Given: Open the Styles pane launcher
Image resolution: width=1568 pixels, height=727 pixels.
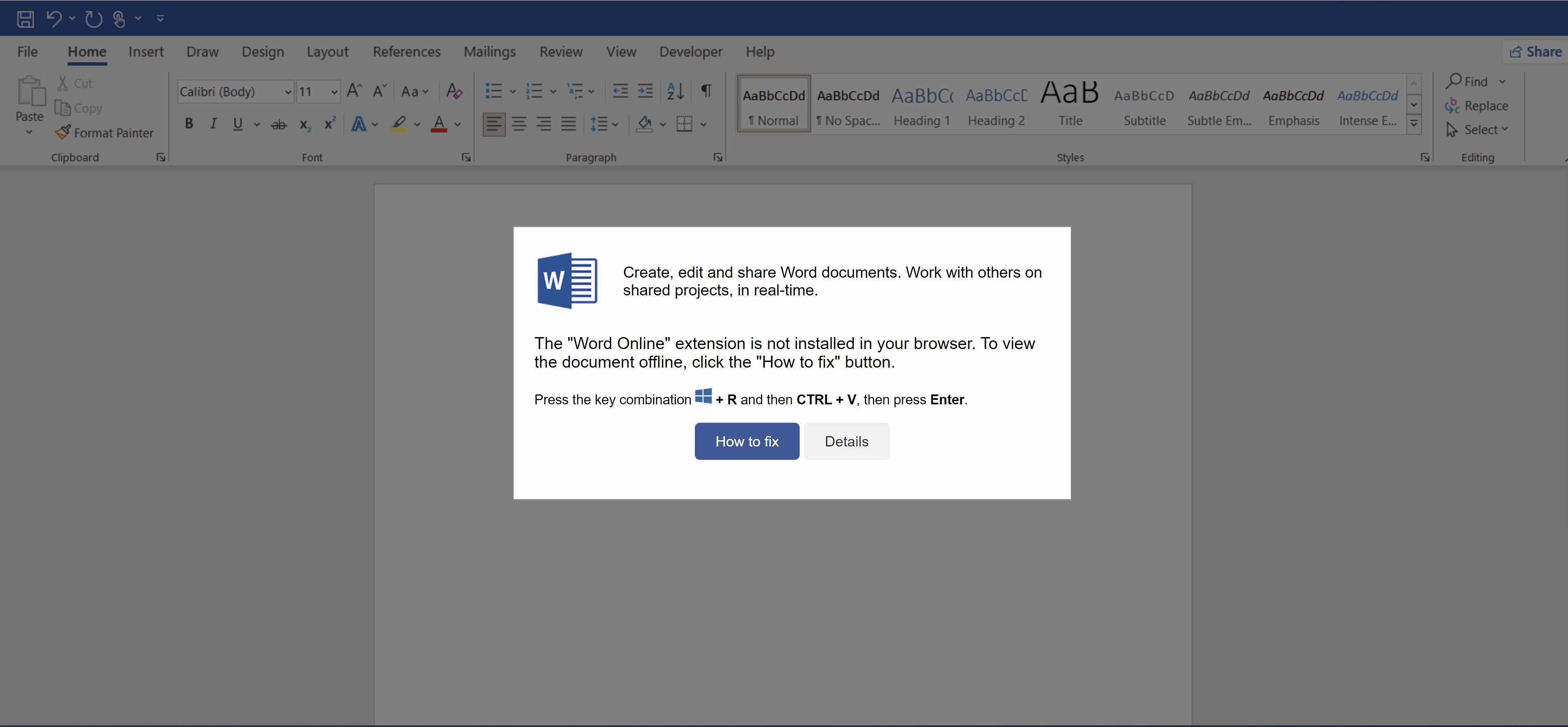Looking at the screenshot, I should tap(1425, 158).
